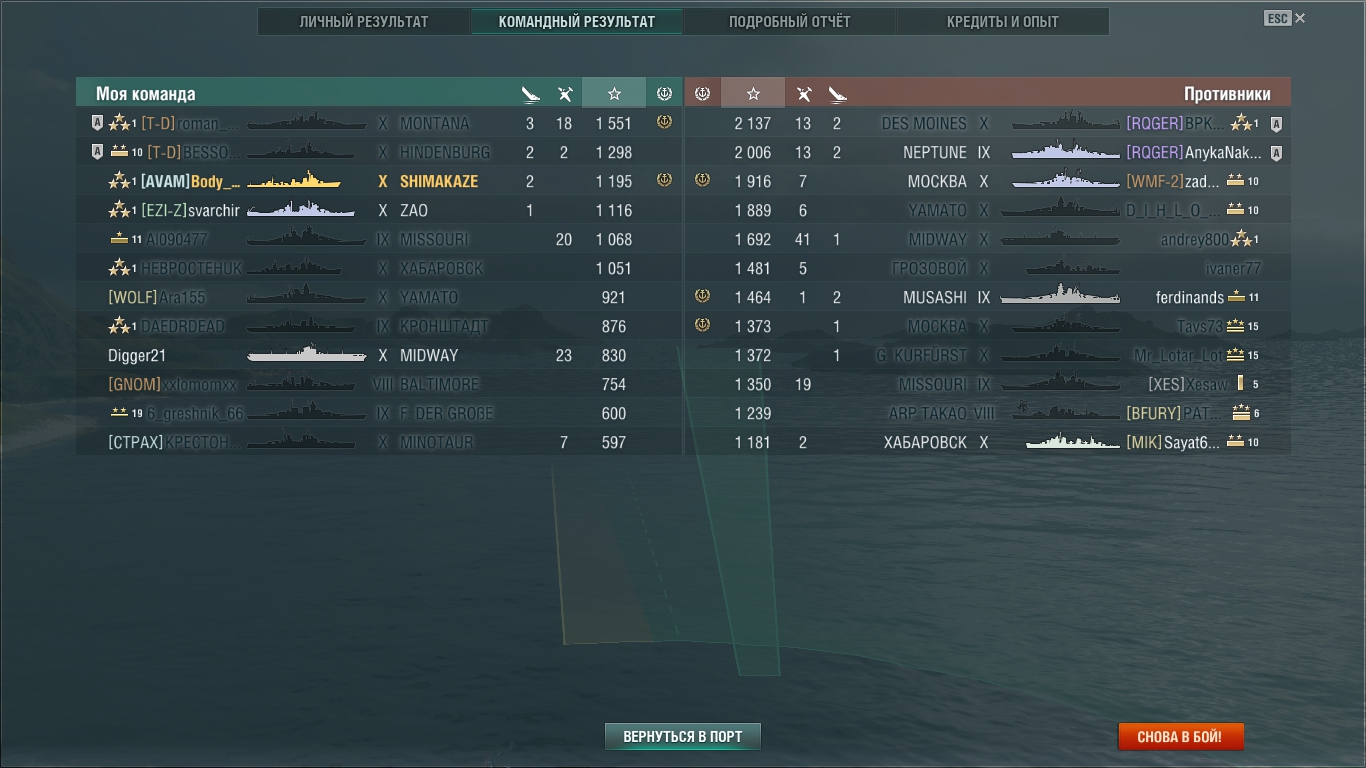The image size is (1366, 768).
Task: Switch to Подробный отчёт tab
Action: point(789,21)
